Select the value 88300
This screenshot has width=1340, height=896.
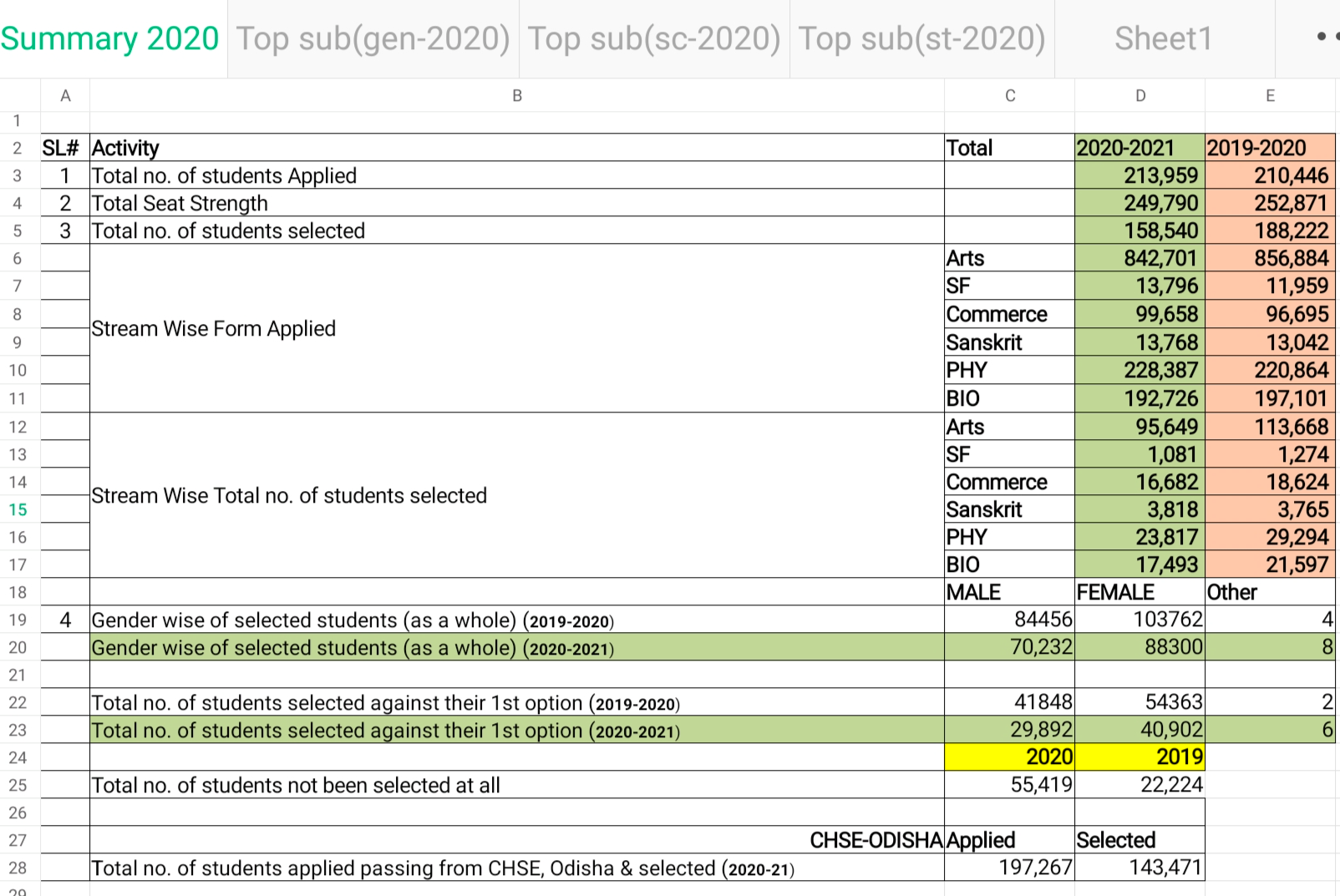[1140, 647]
